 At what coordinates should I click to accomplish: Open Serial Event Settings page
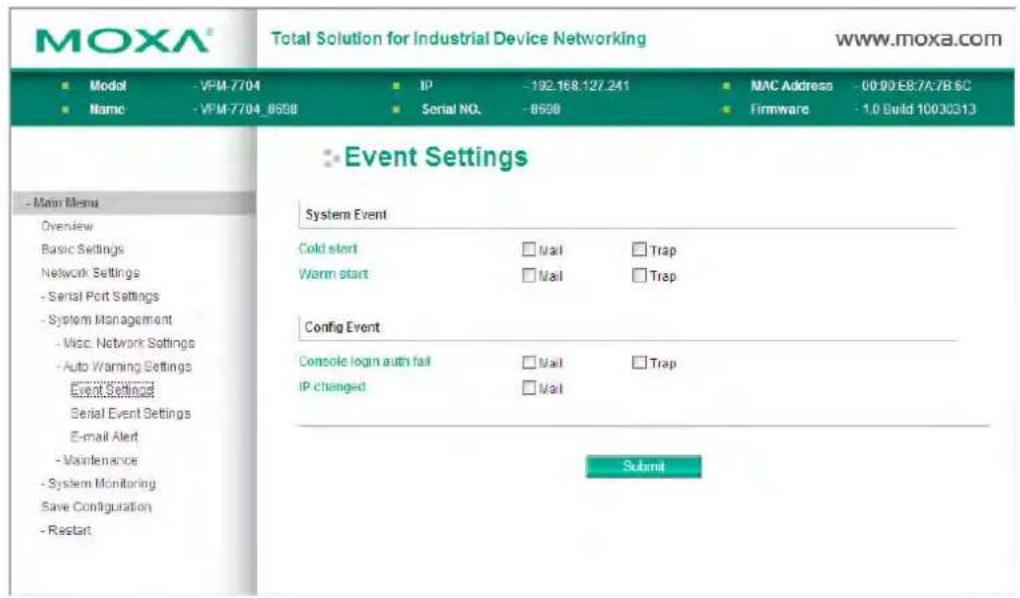pos(130,414)
